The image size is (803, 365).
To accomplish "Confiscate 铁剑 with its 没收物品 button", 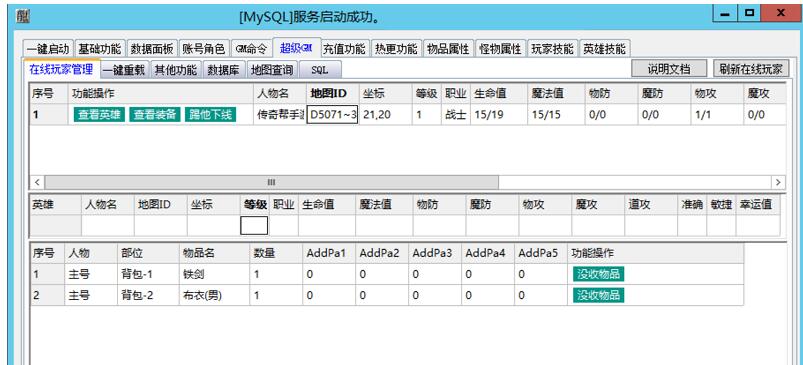I will click(599, 274).
